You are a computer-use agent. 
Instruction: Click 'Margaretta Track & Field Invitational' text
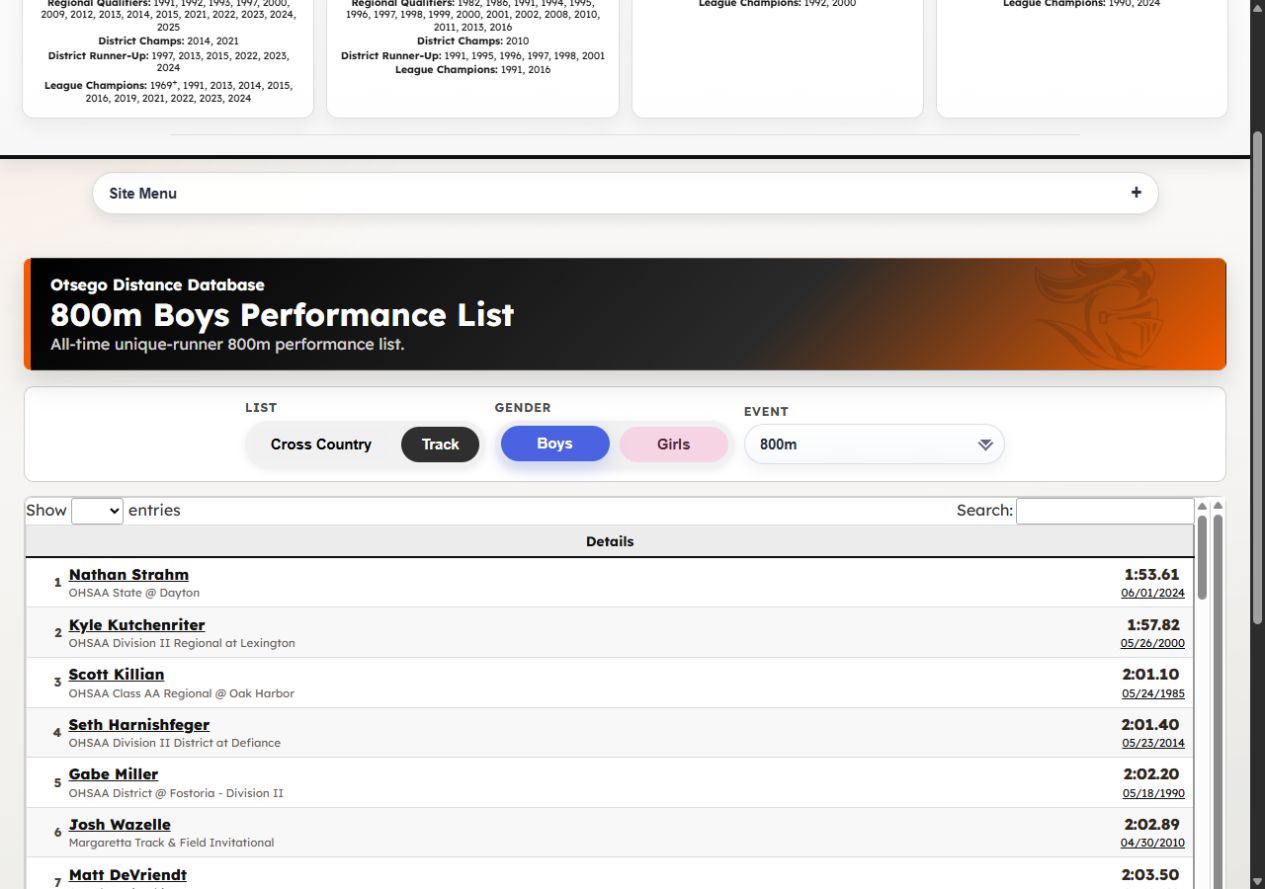pos(171,843)
